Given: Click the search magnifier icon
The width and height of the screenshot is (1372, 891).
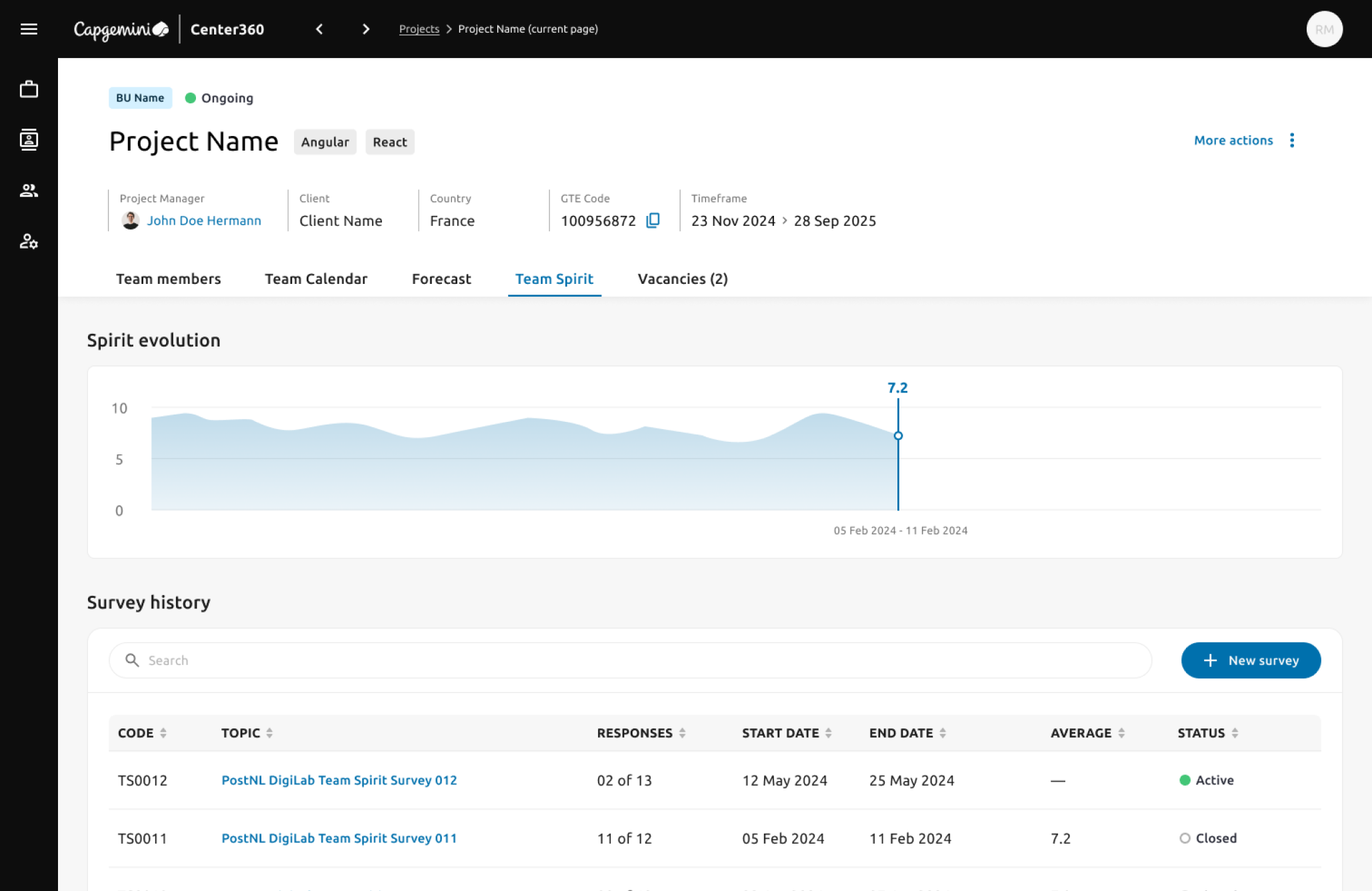Looking at the screenshot, I should tap(132, 660).
